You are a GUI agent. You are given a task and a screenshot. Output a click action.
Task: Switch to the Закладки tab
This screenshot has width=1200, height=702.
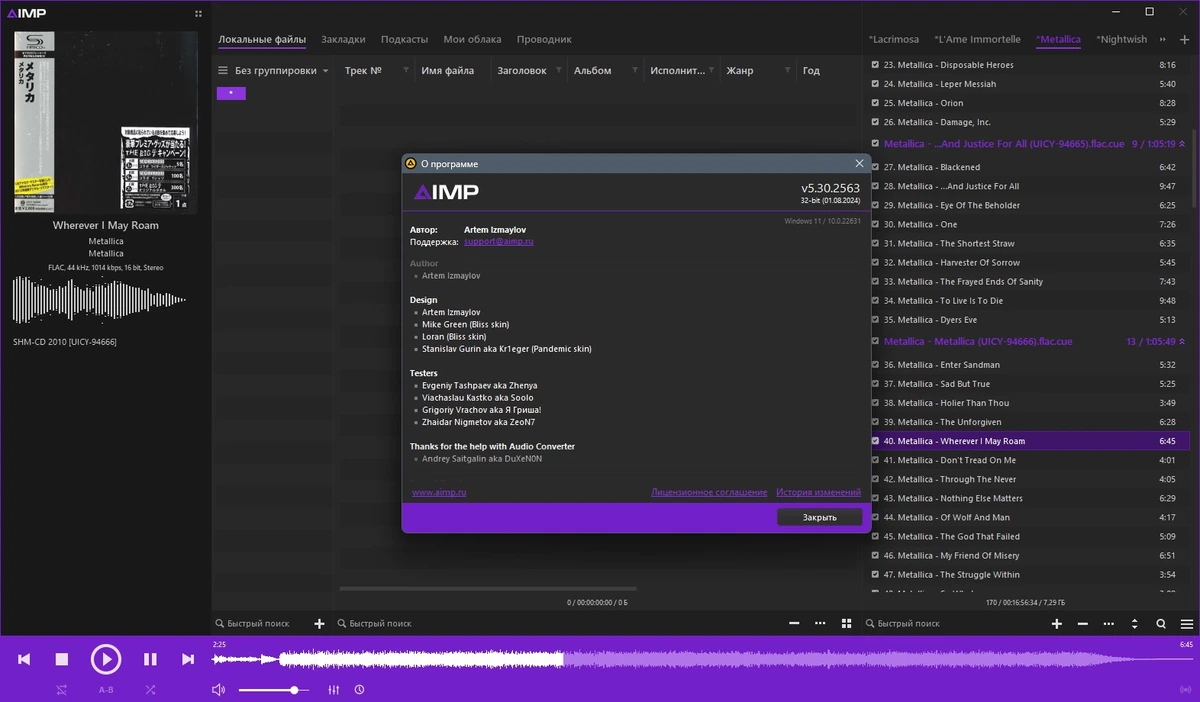point(343,39)
